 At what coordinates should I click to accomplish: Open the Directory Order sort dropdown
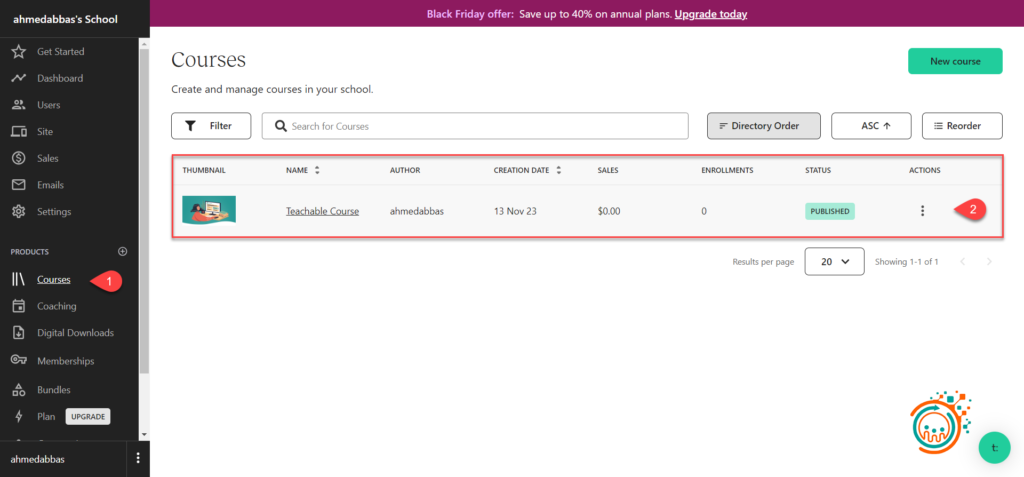tap(764, 126)
